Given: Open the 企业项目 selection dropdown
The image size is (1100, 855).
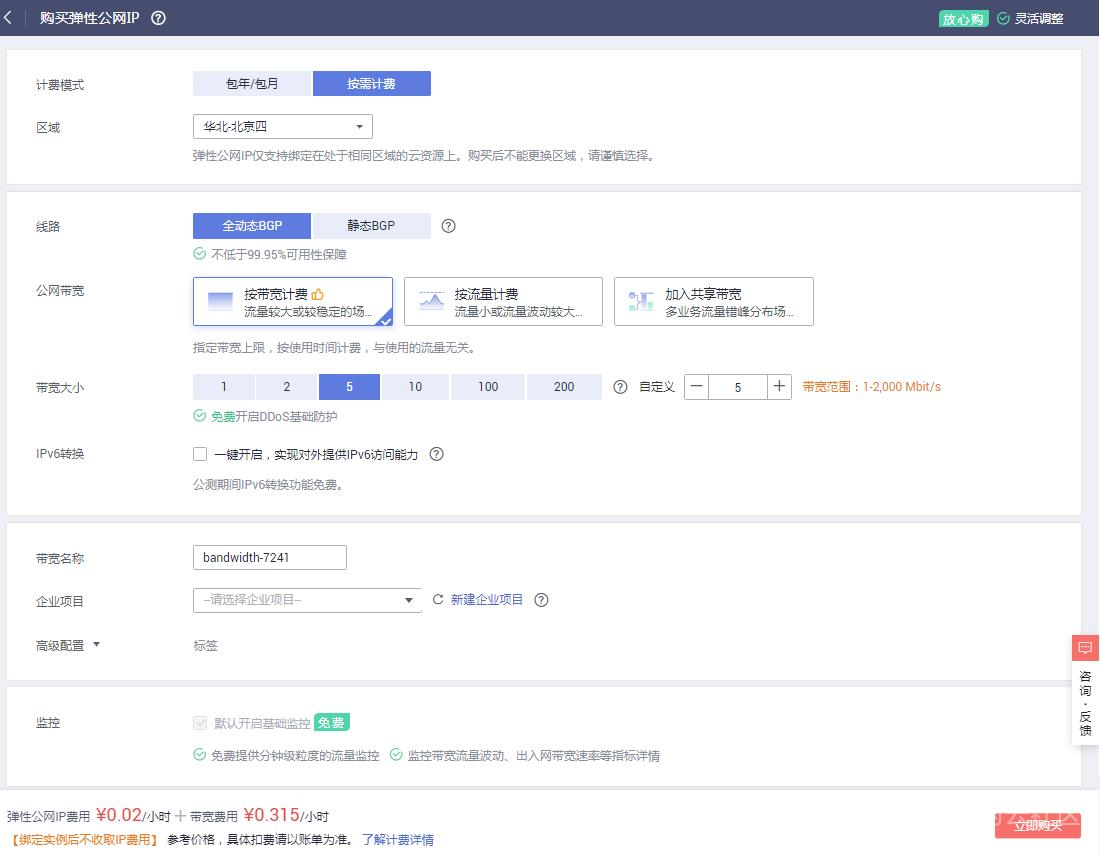Looking at the screenshot, I should tap(307, 600).
